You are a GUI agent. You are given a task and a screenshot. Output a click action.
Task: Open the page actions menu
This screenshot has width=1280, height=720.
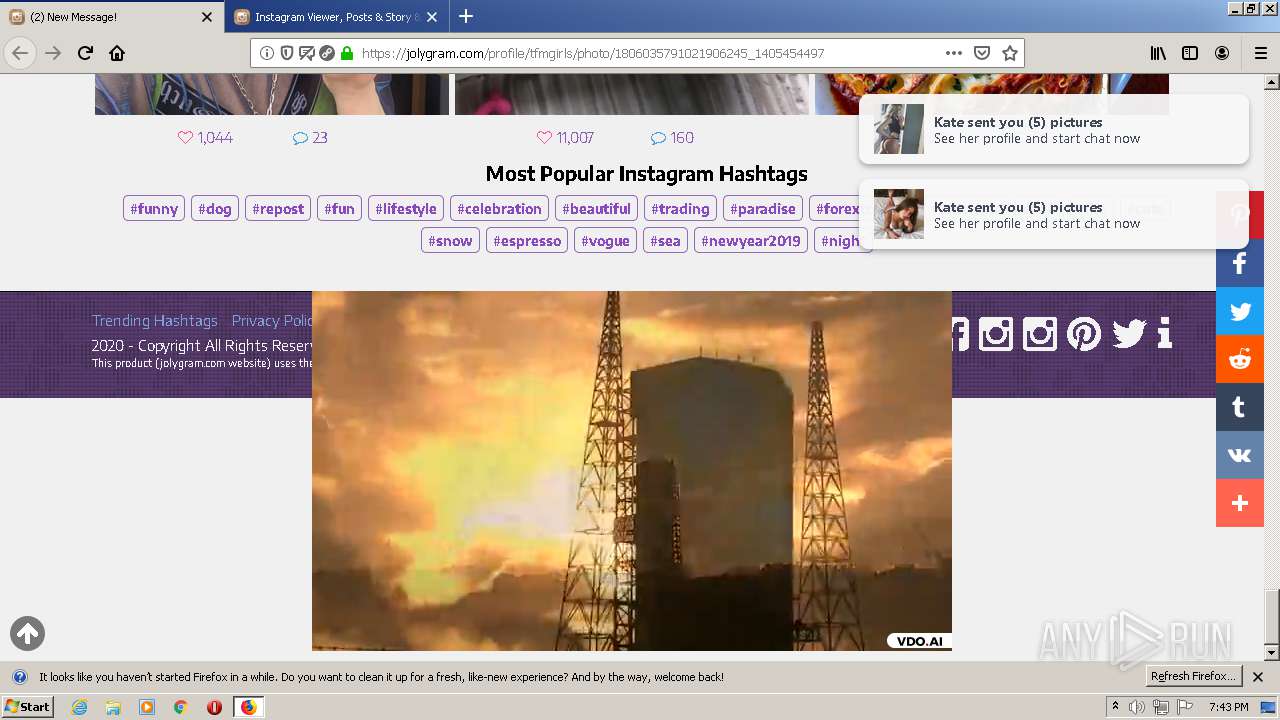point(954,53)
